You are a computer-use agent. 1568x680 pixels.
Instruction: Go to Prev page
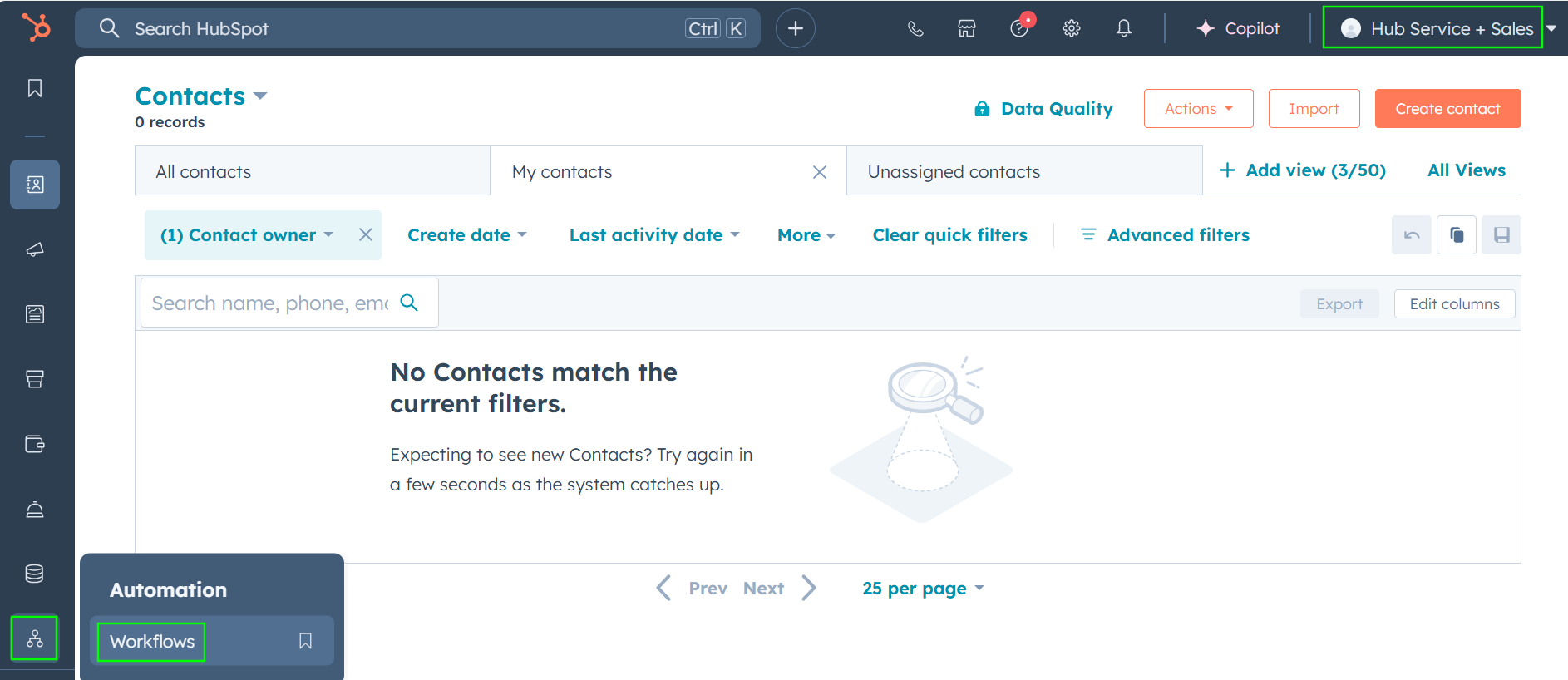(x=692, y=589)
